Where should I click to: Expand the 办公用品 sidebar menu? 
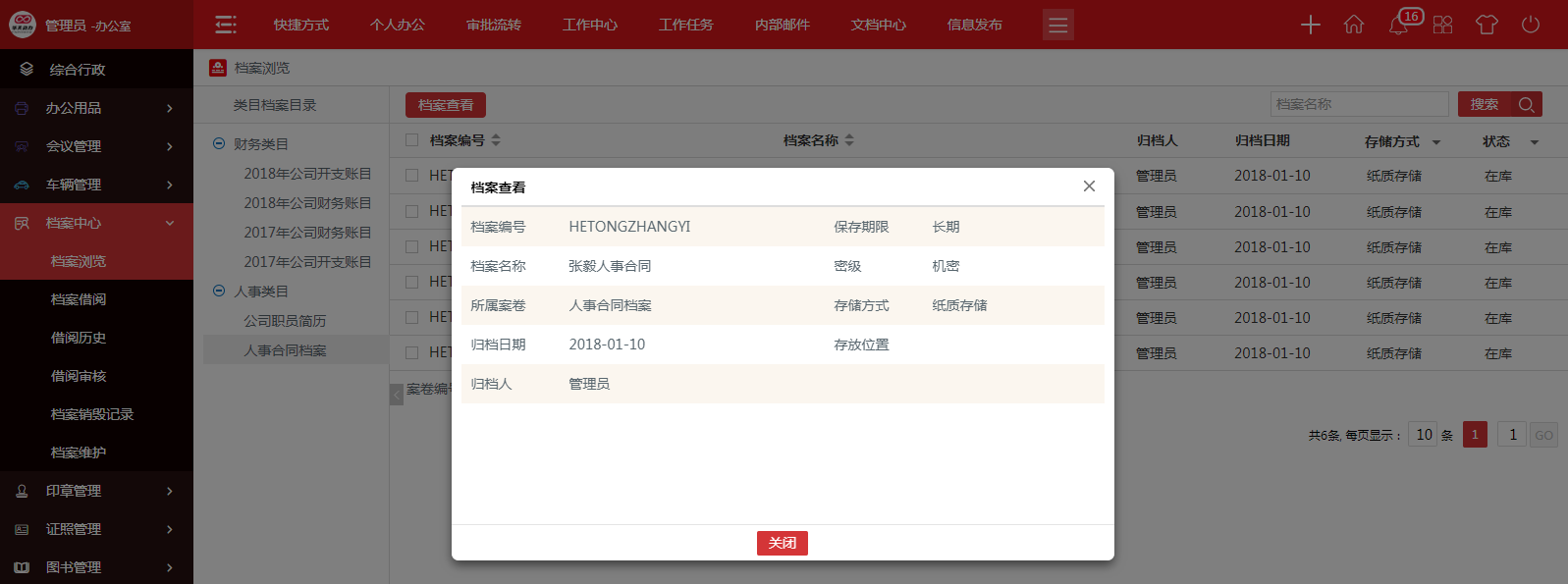pyautogui.click(x=96, y=108)
